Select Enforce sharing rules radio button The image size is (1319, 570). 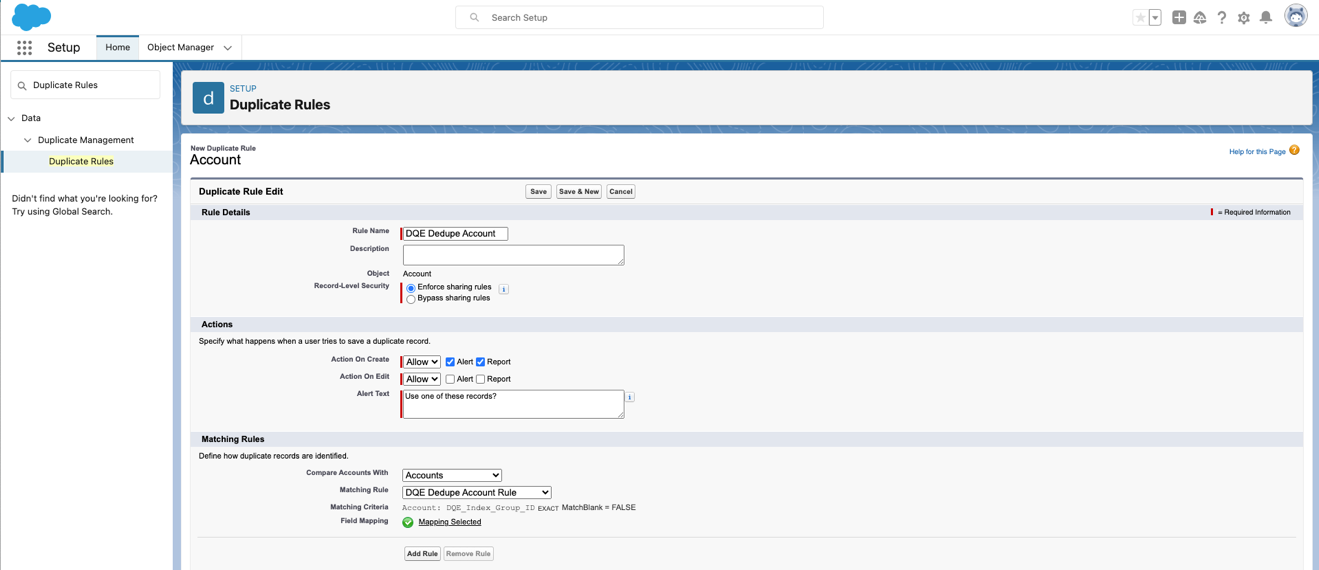click(x=411, y=288)
